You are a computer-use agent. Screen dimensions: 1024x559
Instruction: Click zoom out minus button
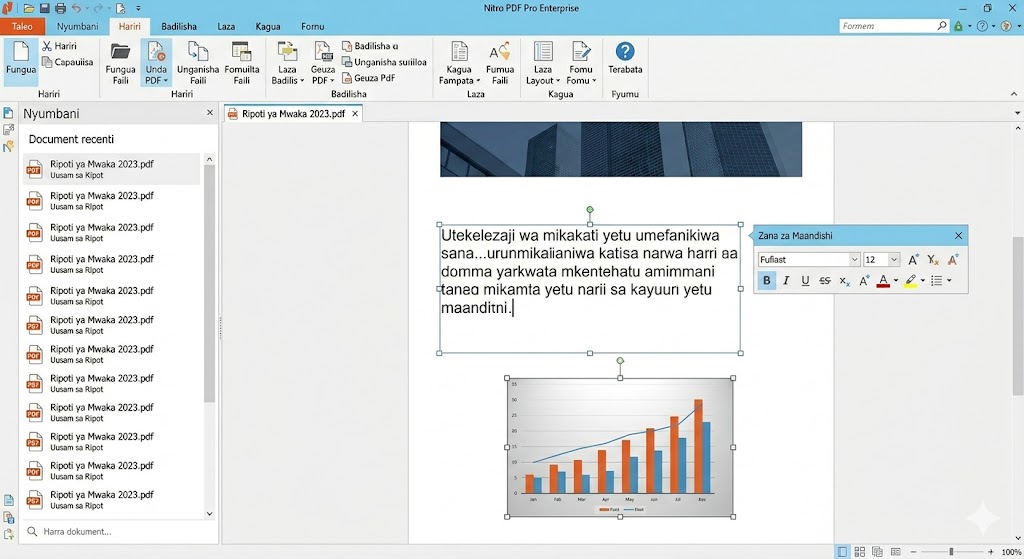[x=913, y=552]
